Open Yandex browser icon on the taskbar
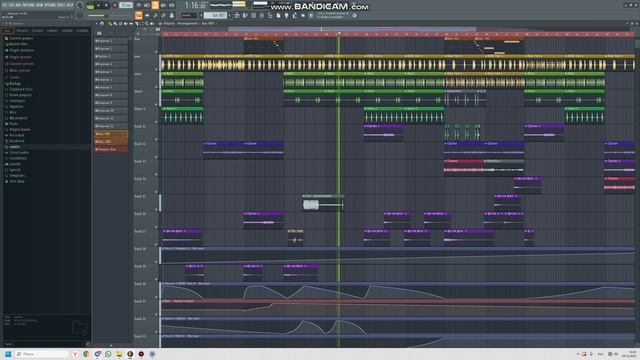 pyautogui.click(x=75, y=354)
